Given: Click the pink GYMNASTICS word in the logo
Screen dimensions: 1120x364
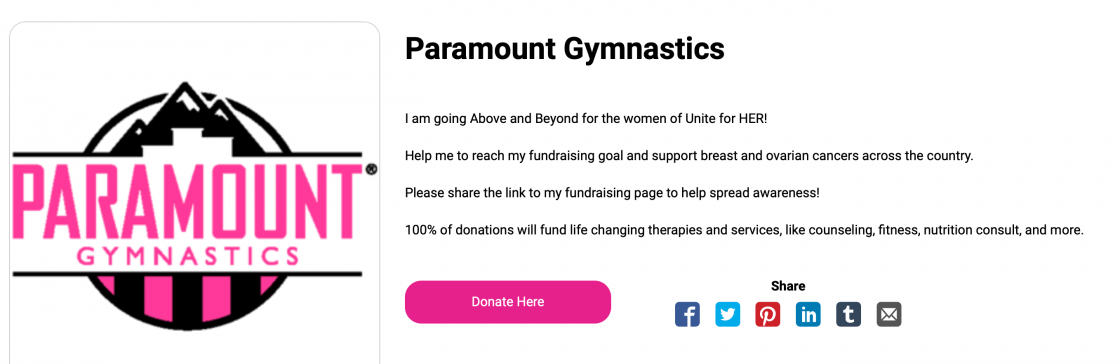Looking at the screenshot, I should coord(189,256).
